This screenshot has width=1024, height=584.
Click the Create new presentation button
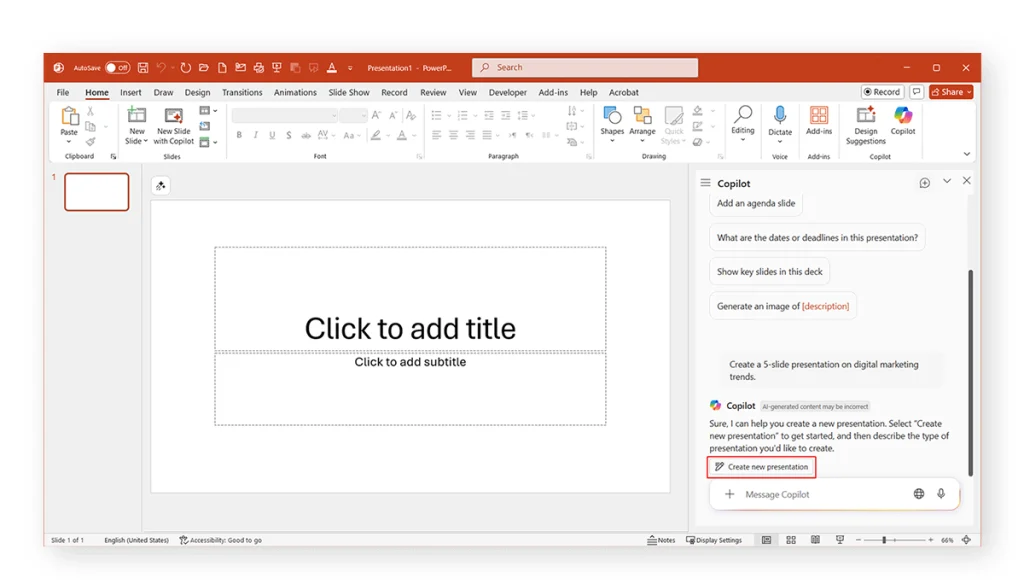pyautogui.click(x=762, y=467)
